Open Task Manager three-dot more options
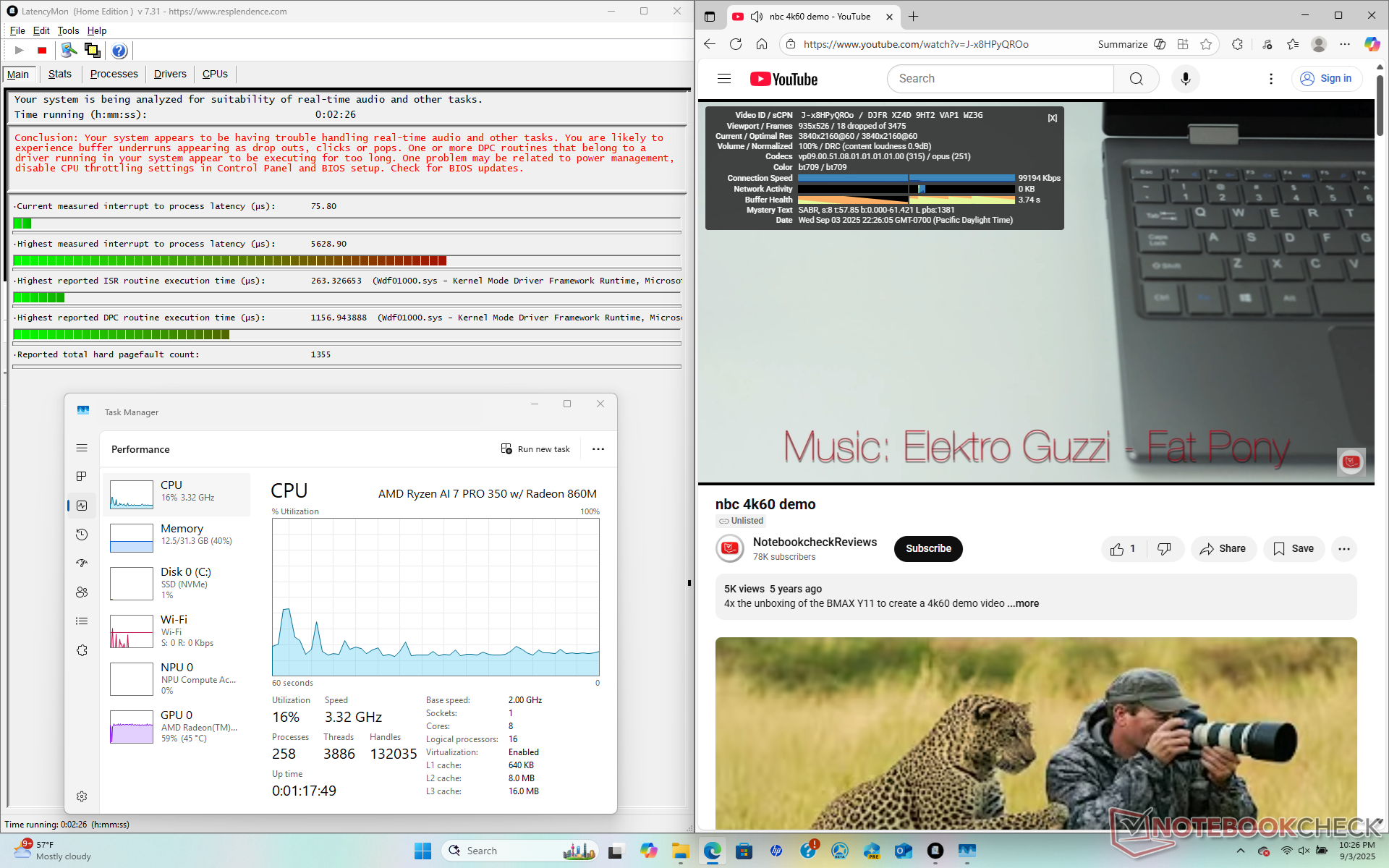Image resolution: width=1389 pixels, height=868 pixels. pos(598,449)
